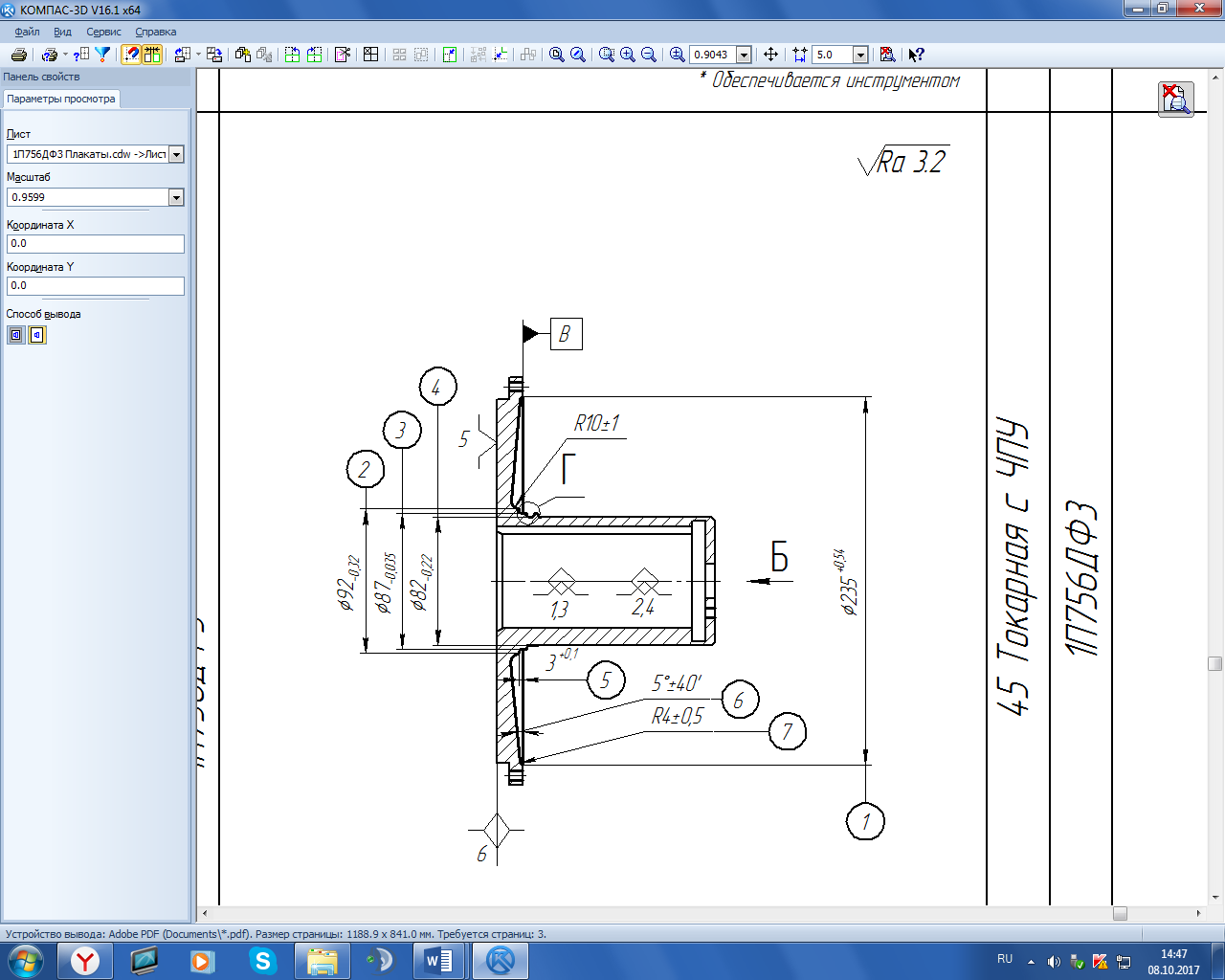The width and height of the screenshot is (1225, 980).
Task: Click the pan move arrows icon
Action: point(770,55)
